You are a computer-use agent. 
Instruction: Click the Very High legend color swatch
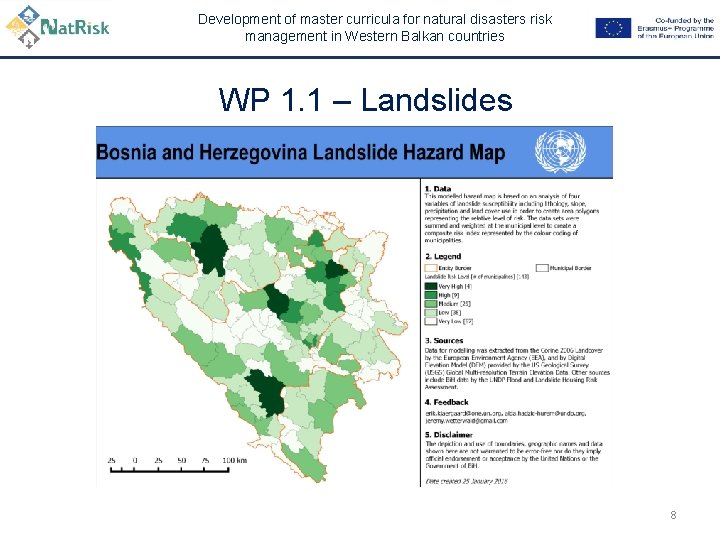(x=431, y=286)
